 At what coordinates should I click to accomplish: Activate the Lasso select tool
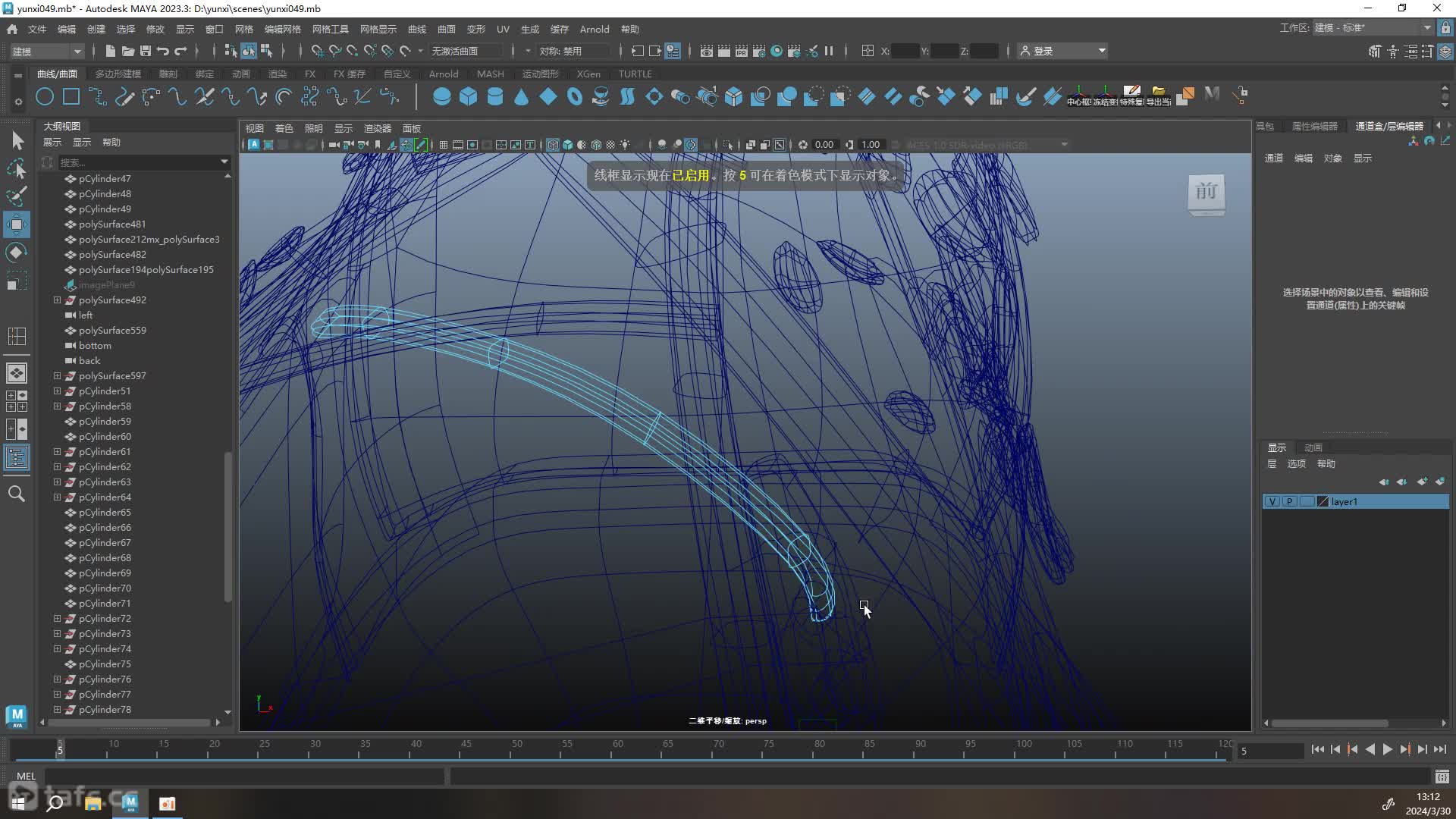(17, 168)
